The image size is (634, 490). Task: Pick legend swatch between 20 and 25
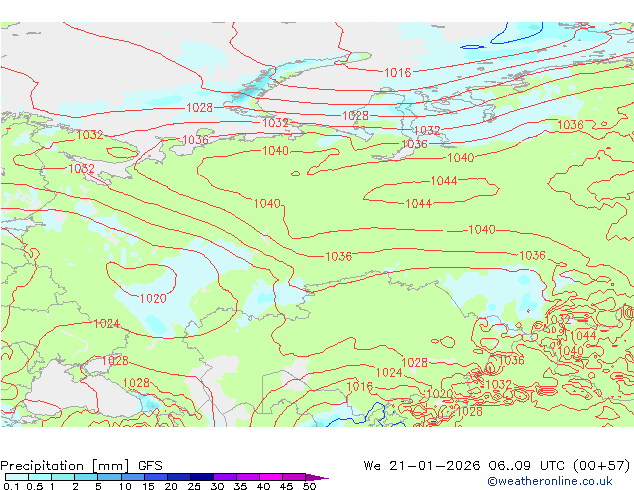coord(179,477)
